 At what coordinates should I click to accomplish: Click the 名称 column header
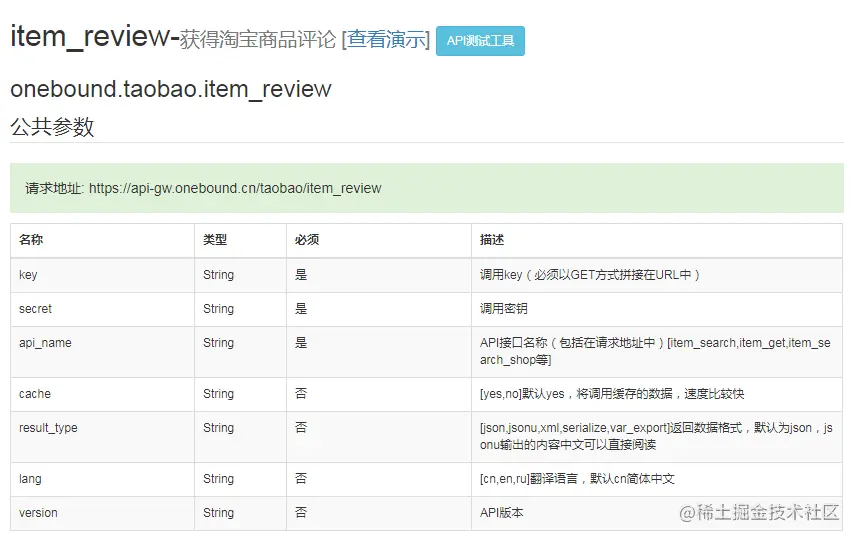click(31, 239)
